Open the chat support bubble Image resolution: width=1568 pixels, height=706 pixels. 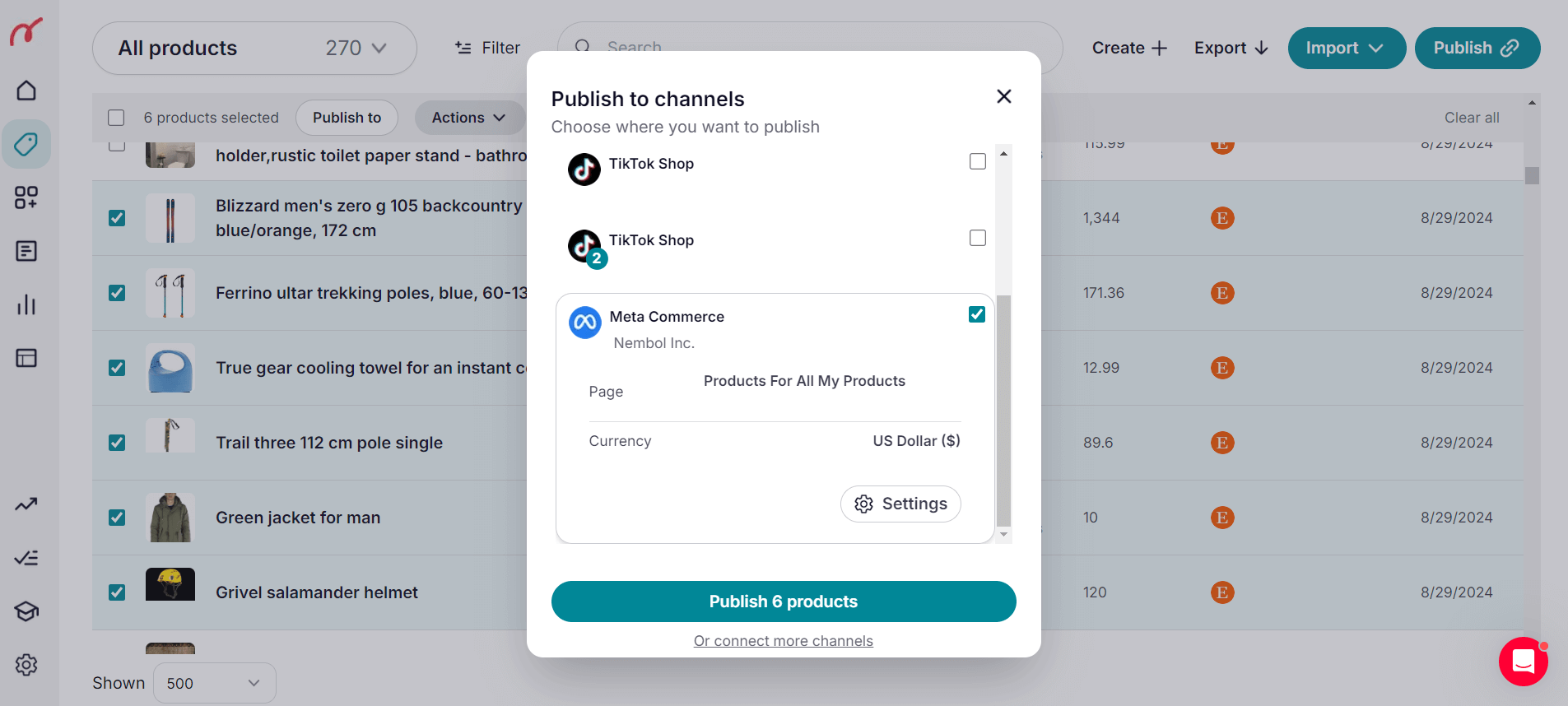click(x=1524, y=662)
